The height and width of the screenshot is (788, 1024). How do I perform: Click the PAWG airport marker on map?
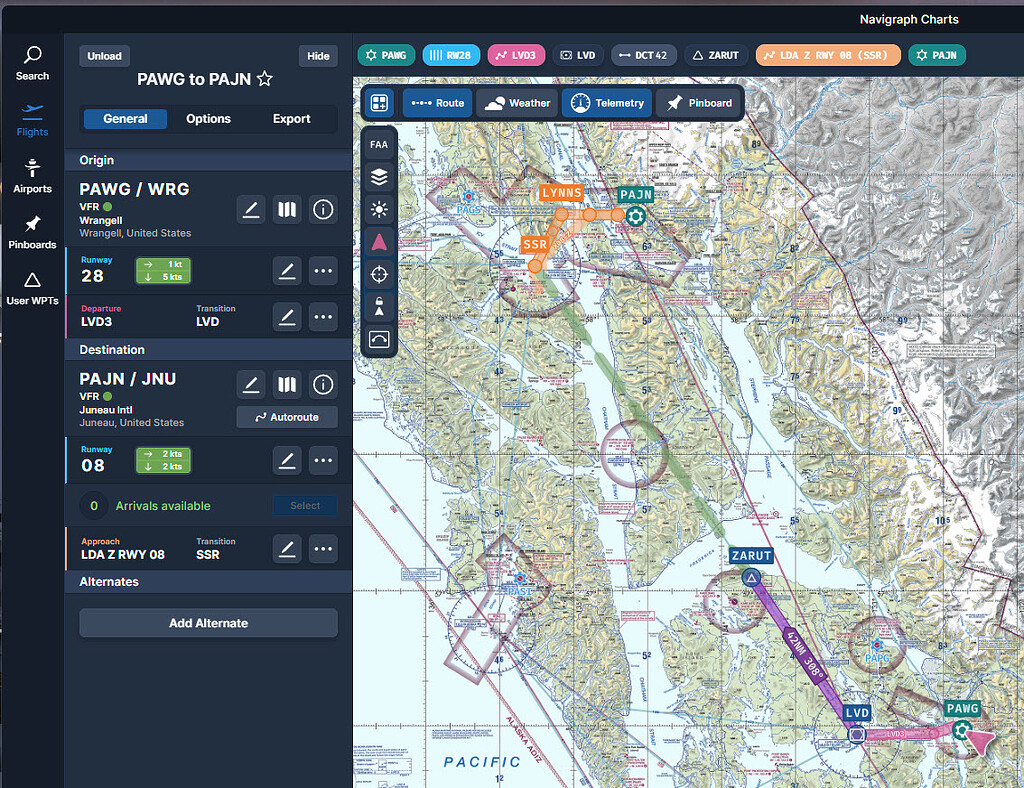coord(961,730)
